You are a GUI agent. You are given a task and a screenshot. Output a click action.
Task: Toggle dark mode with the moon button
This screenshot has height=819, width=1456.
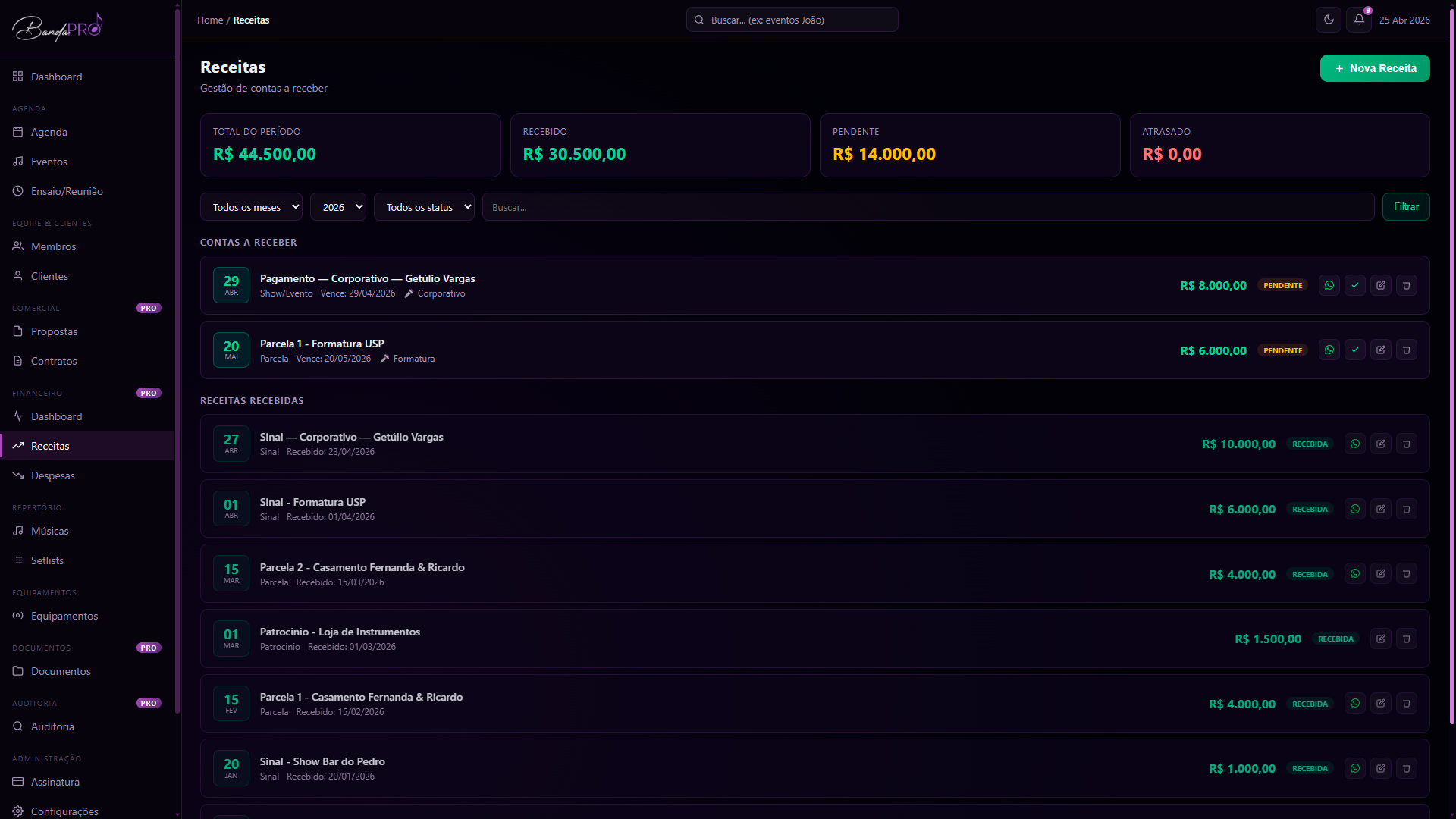[1329, 20]
